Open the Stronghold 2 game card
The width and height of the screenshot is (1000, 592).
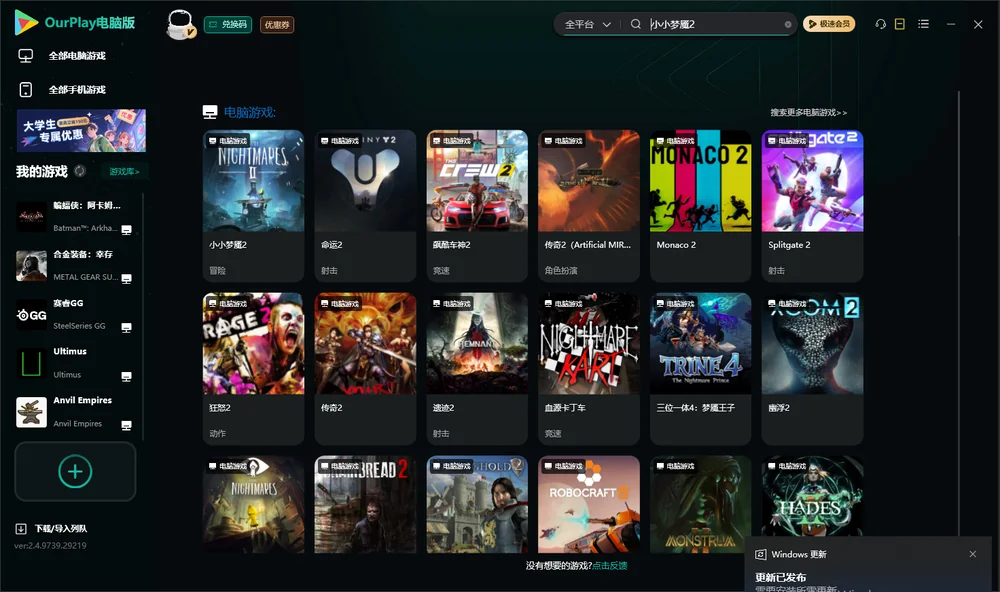[477, 504]
